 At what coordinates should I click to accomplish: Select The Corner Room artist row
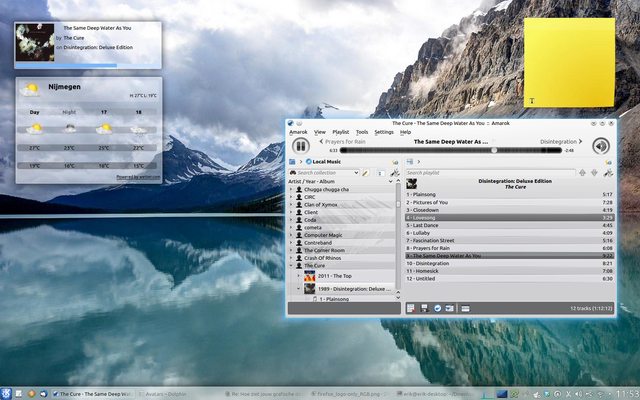[x=341, y=250]
